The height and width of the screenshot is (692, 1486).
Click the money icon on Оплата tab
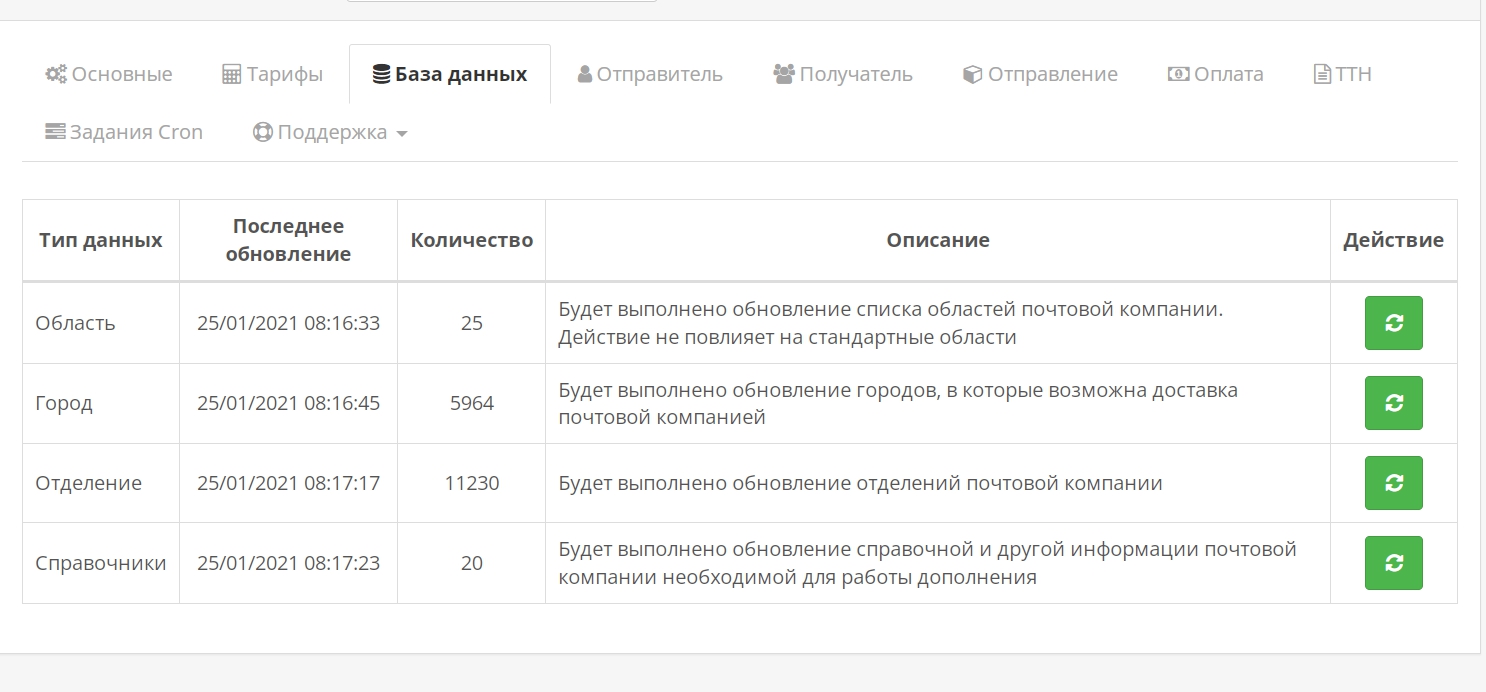coord(1179,75)
